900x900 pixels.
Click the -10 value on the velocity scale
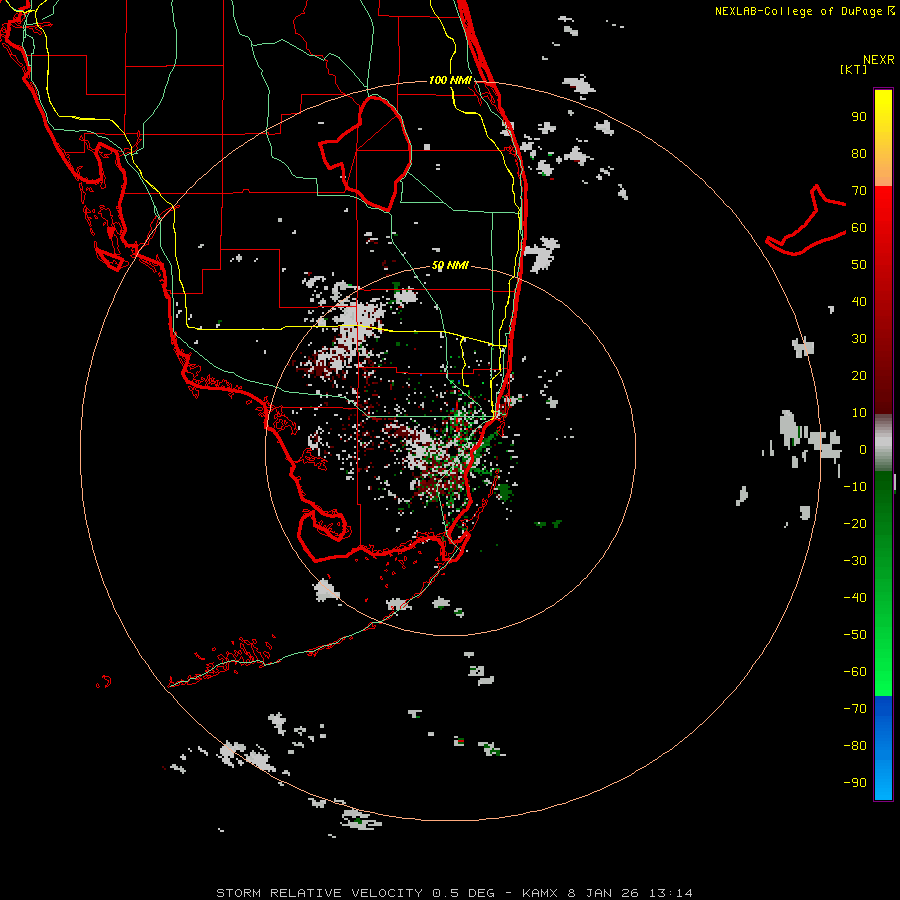point(855,487)
